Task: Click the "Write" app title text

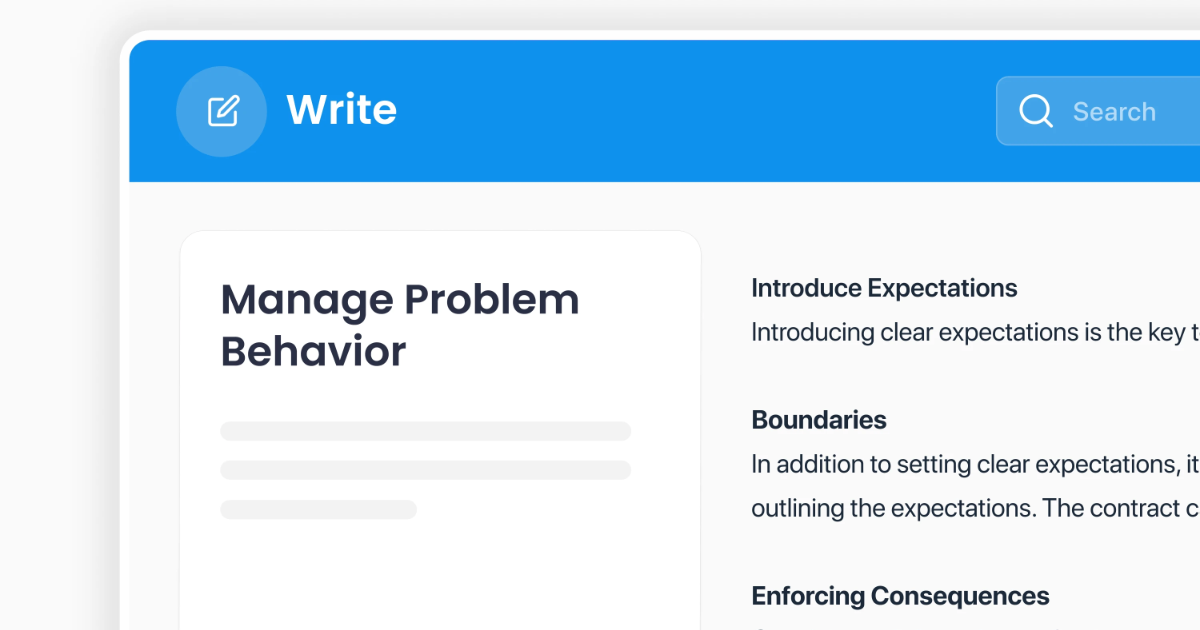Action: (x=342, y=110)
